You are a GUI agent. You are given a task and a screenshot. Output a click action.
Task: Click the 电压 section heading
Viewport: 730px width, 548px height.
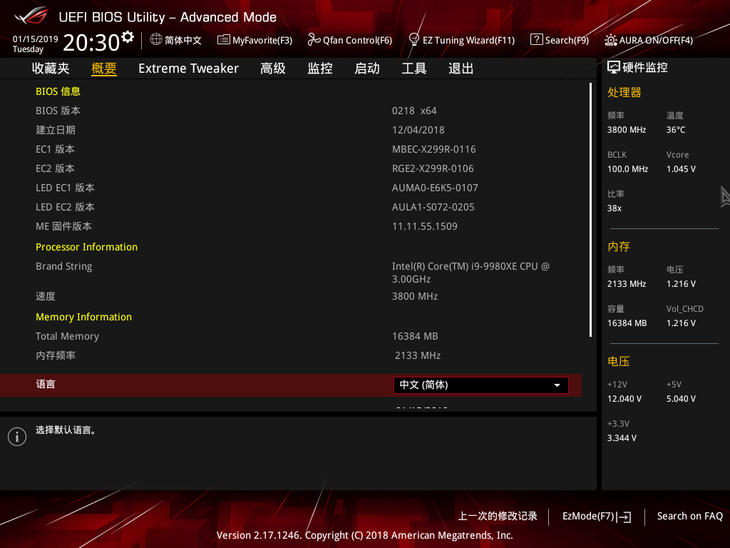[618, 361]
